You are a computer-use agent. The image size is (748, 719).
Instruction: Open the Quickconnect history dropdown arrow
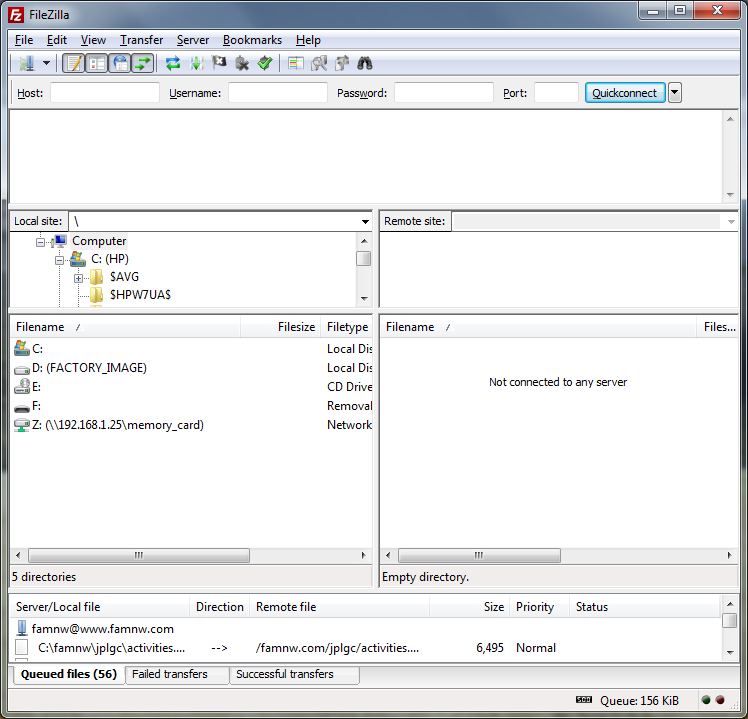tap(675, 93)
